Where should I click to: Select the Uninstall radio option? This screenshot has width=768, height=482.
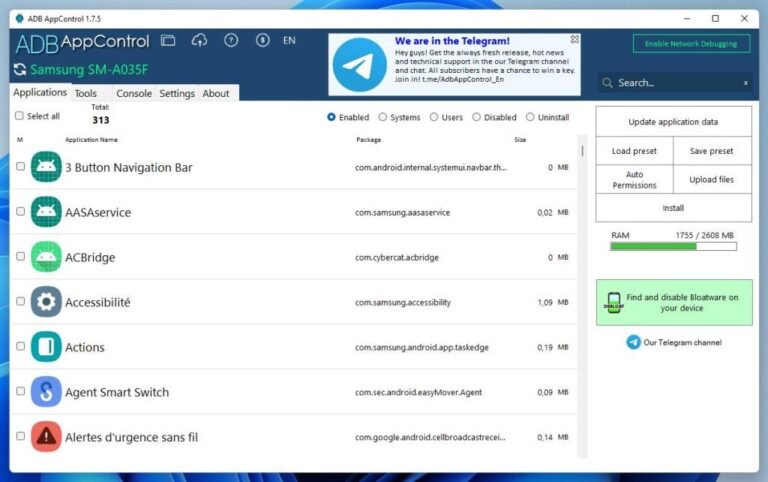coord(530,117)
